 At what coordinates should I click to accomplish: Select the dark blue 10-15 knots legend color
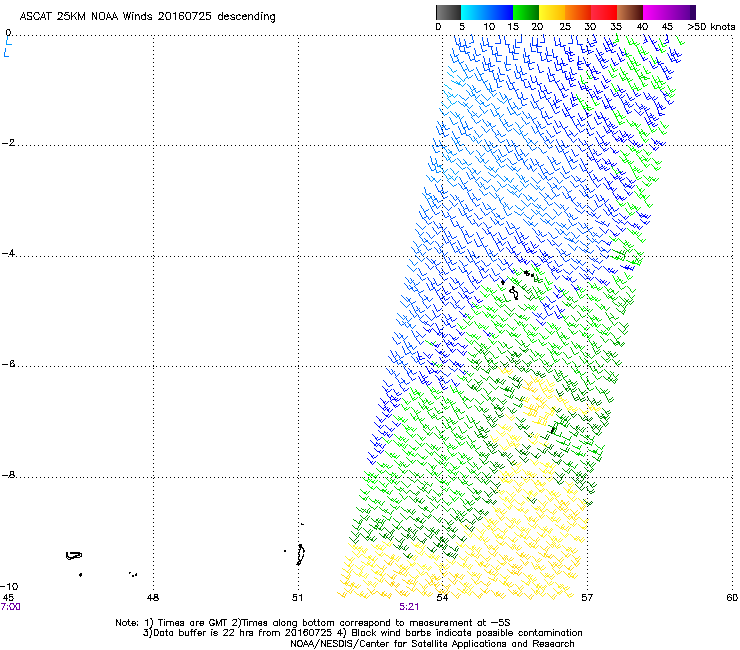(500, 12)
